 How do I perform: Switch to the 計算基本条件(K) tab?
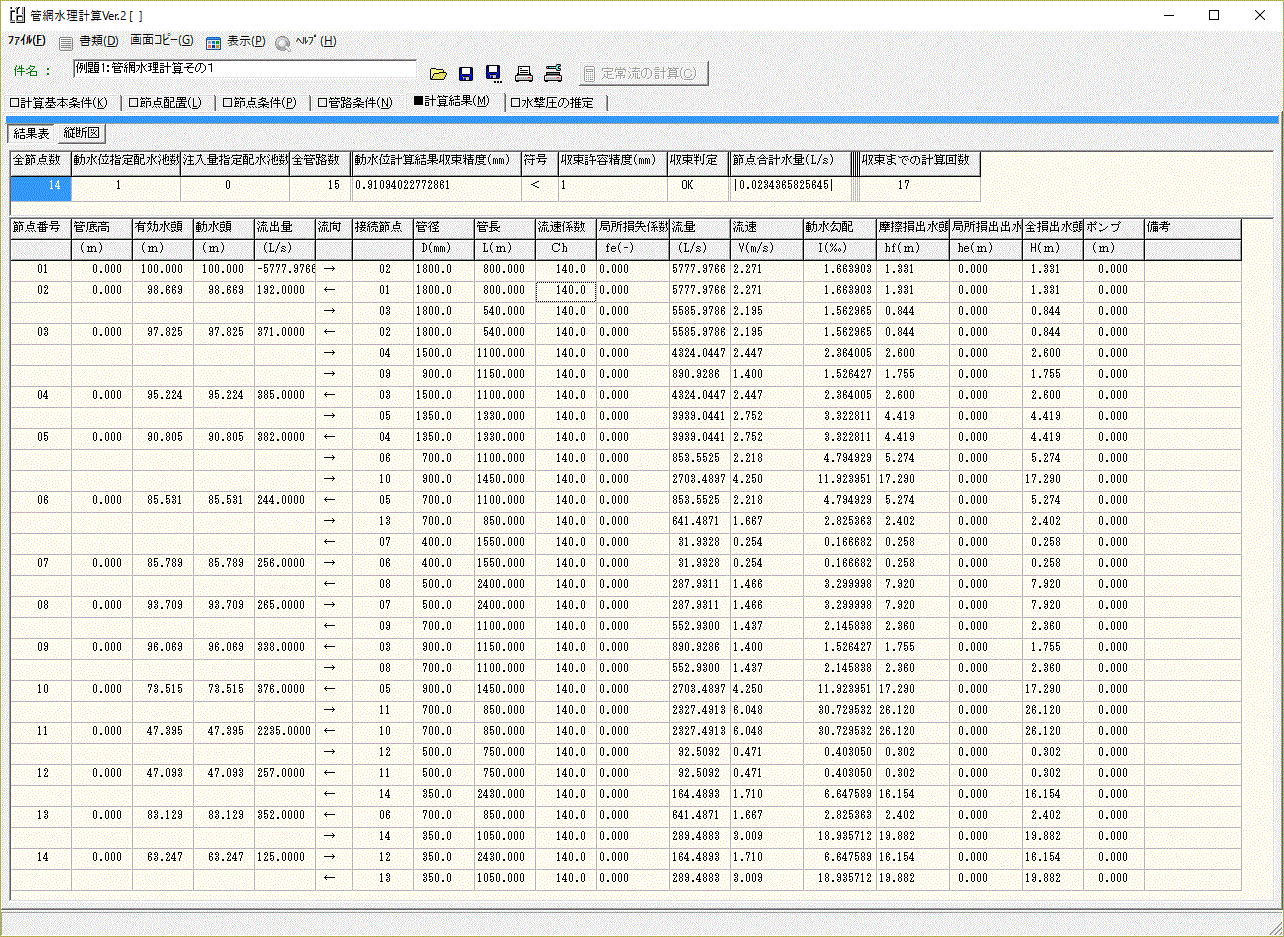58,102
